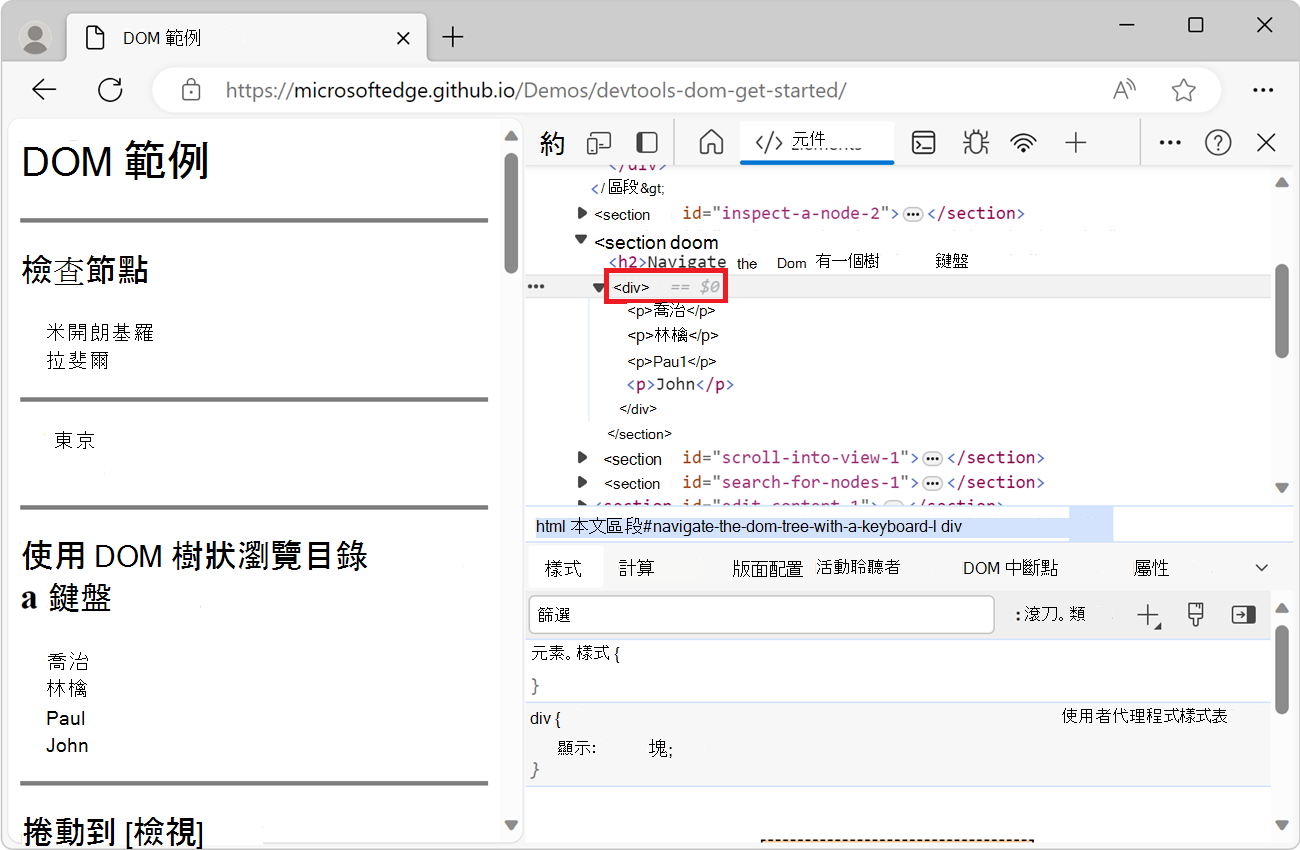Click inside 元素。樣式 rule block

tap(900, 670)
